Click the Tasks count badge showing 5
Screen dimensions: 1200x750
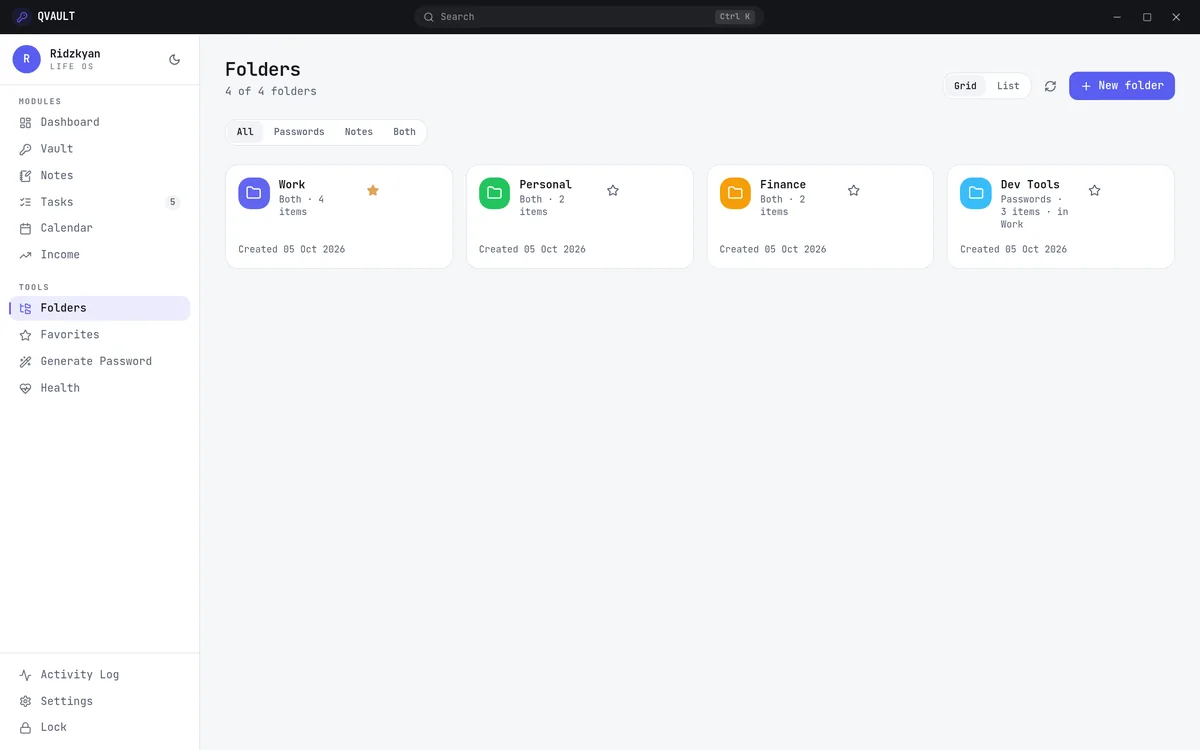coord(172,202)
